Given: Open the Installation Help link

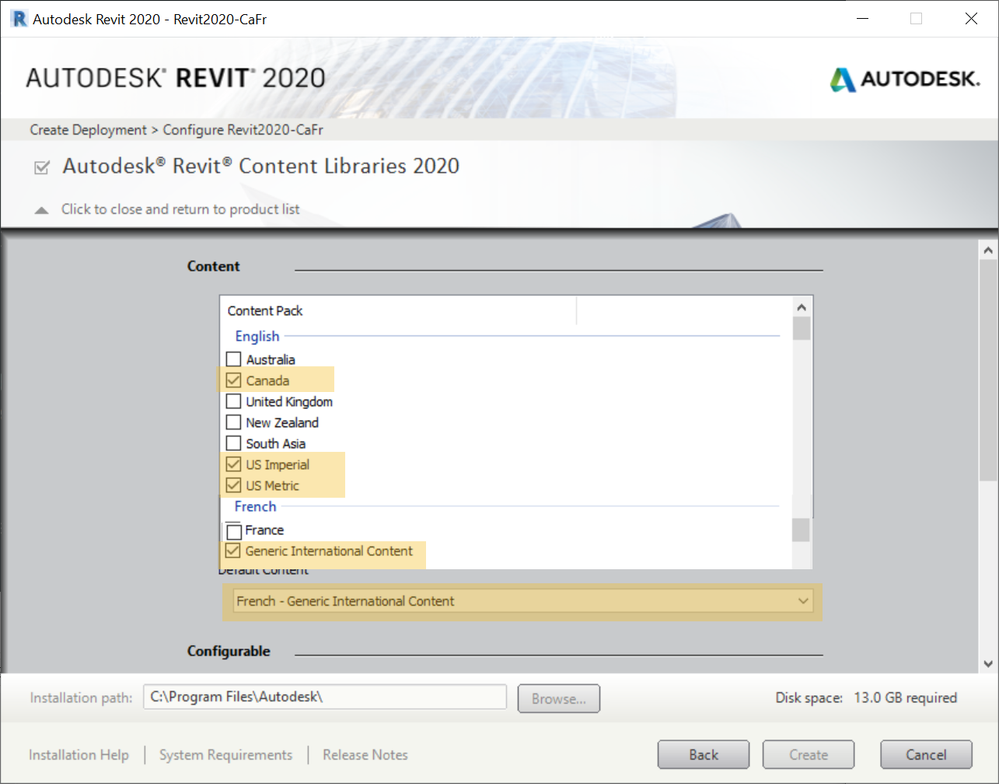Looking at the screenshot, I should click(79, 755).
